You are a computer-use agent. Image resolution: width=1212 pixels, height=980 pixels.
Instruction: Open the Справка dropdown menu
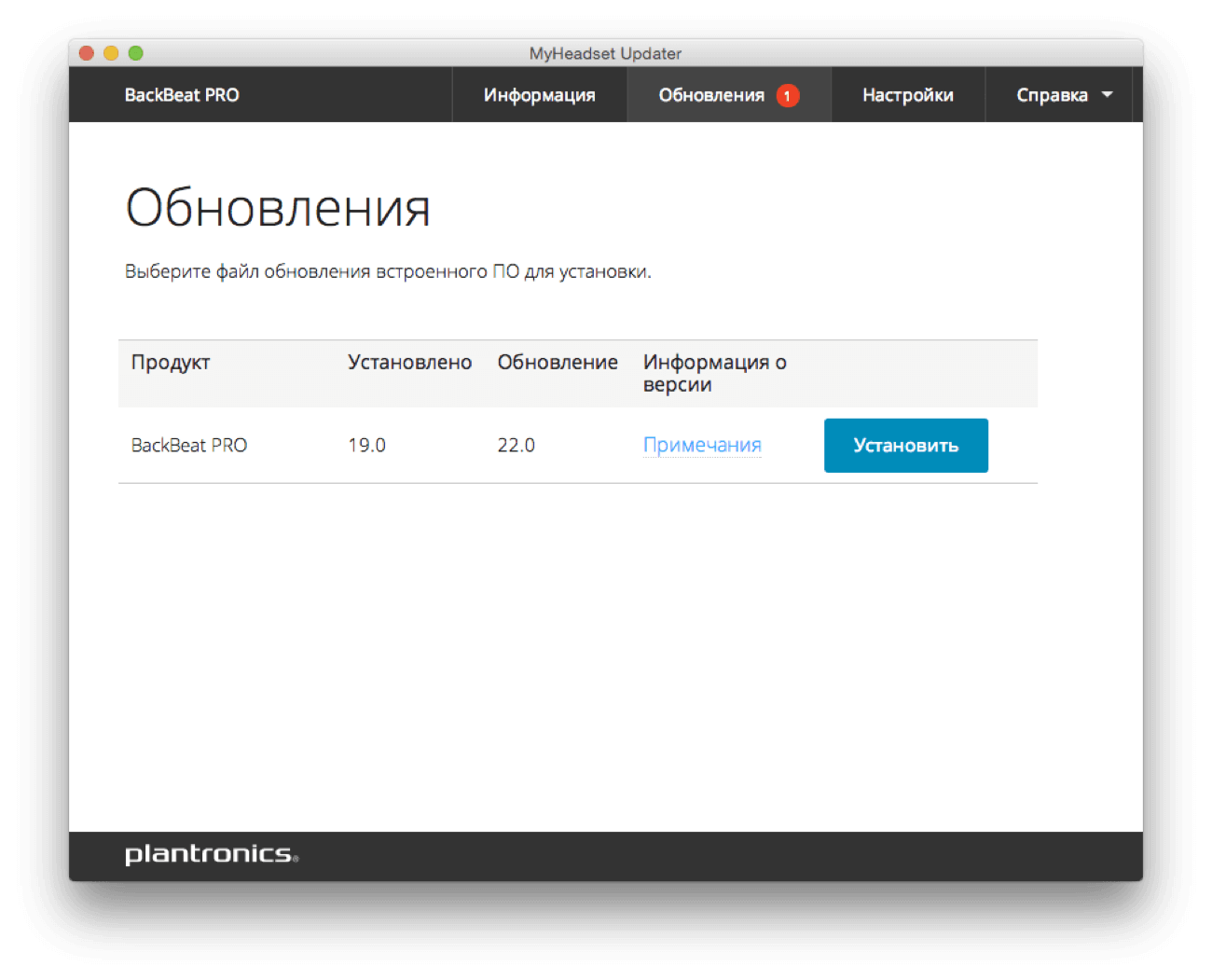[1053, 94]
